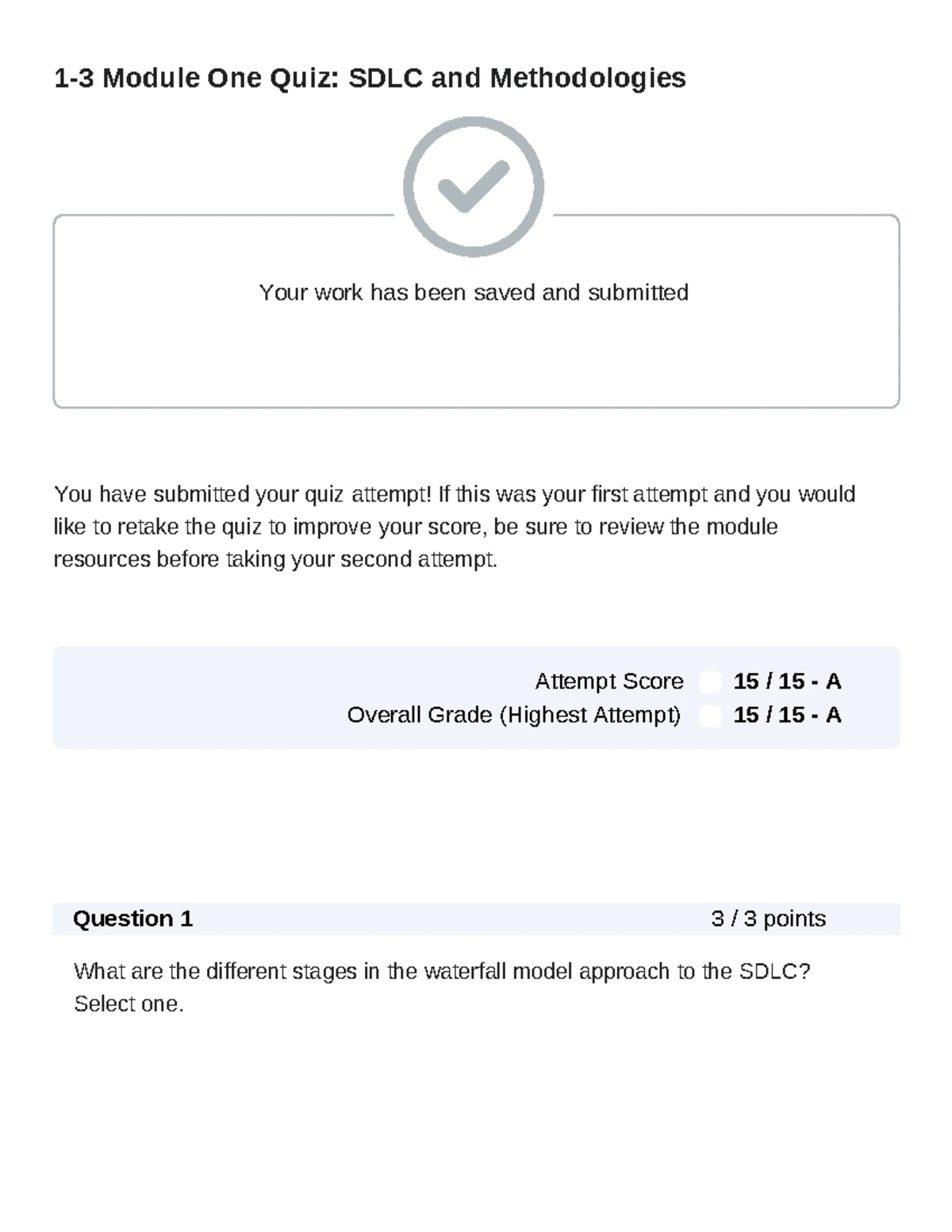Viewport: 952px width, 1232px height.
Task: Click the 'Your work has been saved' message
Action: [474, 293]
